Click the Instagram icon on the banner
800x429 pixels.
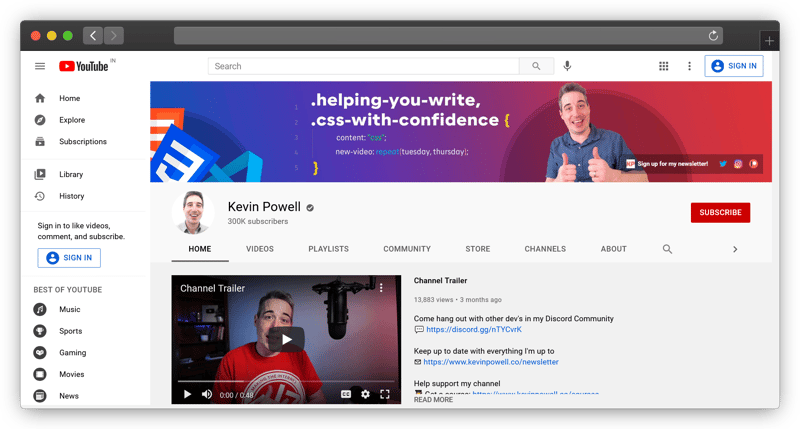point(738,164)
